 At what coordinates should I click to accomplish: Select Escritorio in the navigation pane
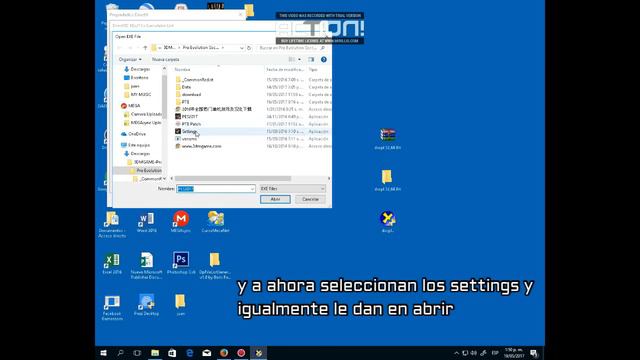(137, 78)
